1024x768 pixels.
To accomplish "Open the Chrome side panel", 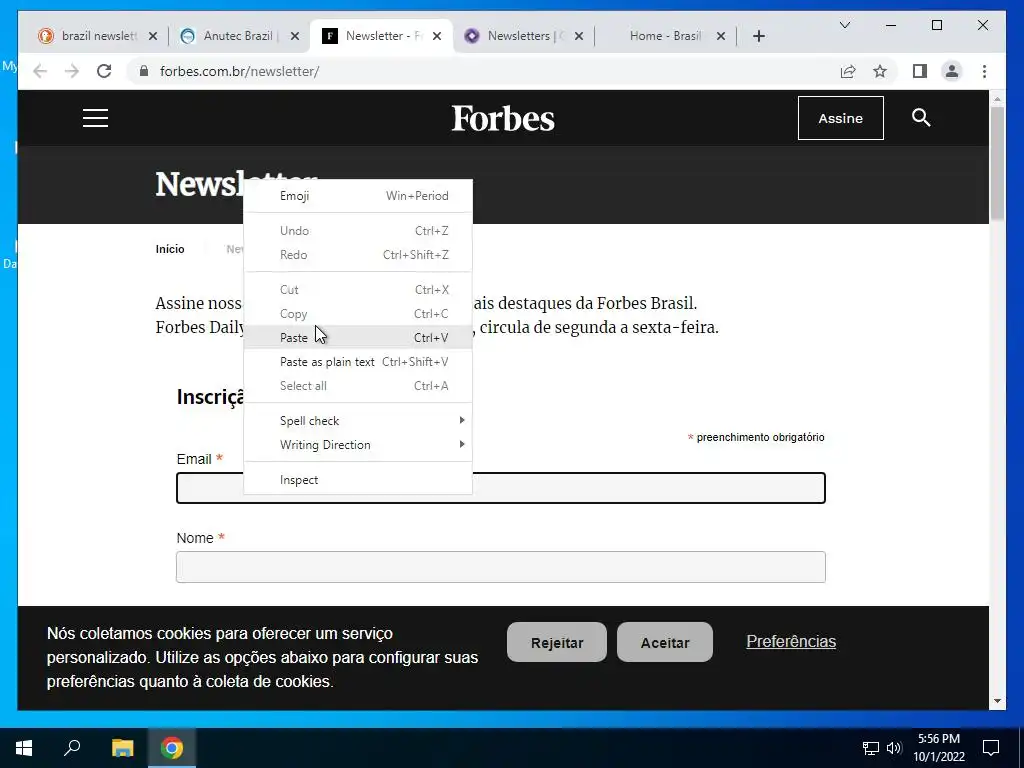I will point(920,71).
